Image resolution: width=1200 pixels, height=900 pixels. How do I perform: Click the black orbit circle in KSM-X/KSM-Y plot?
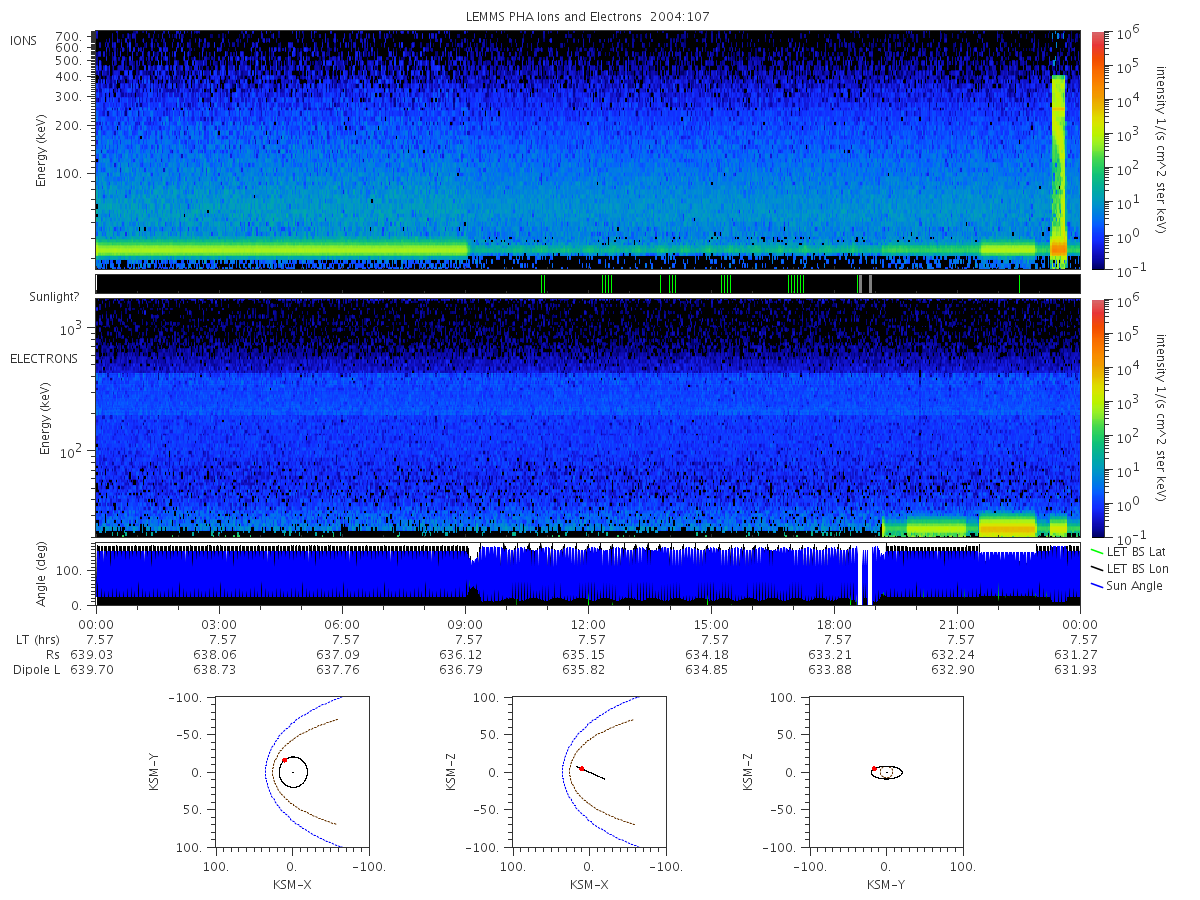click(293, 772)
